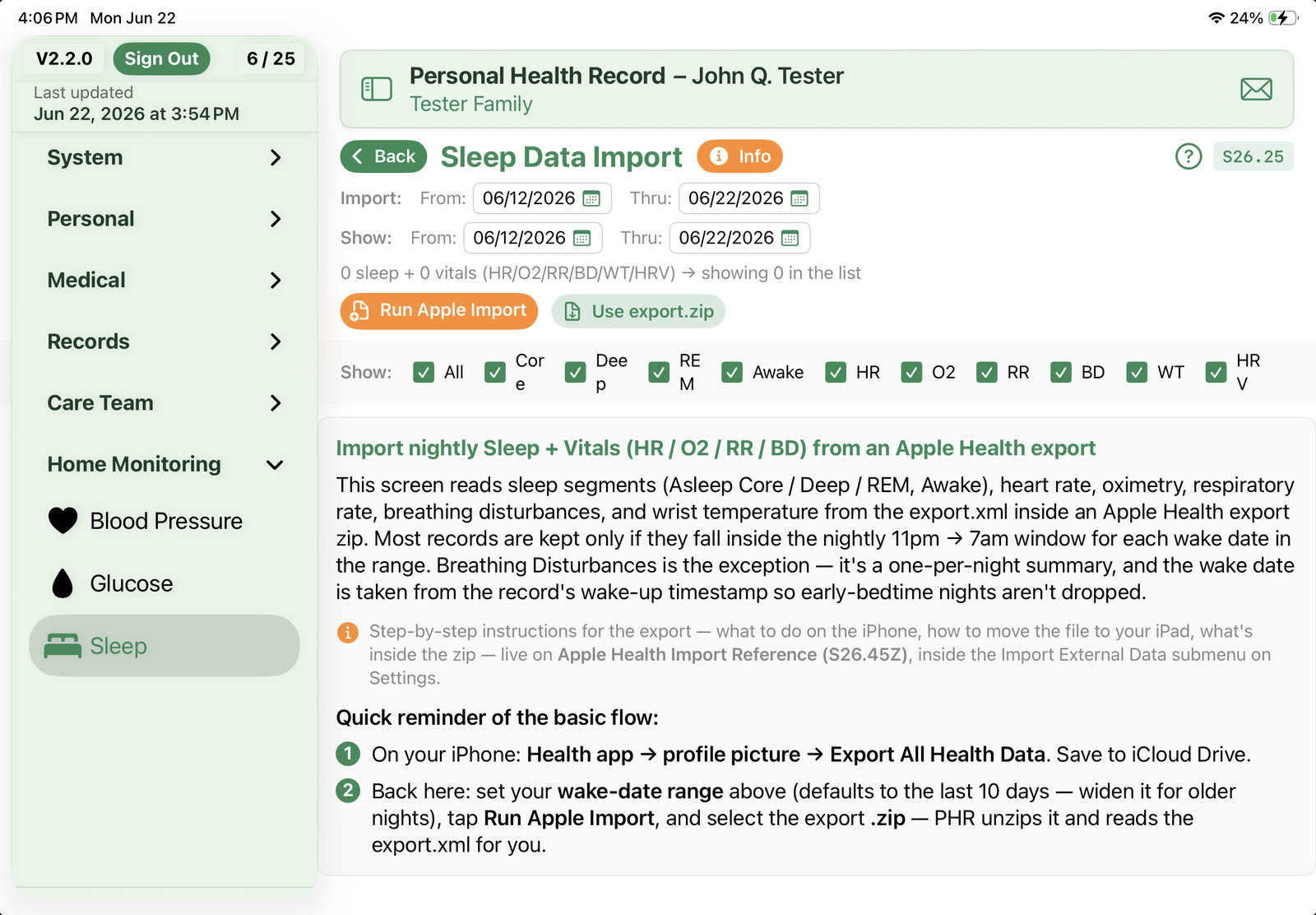
Task: Toggle the HRV checkbox
Action: [1216, 372]
